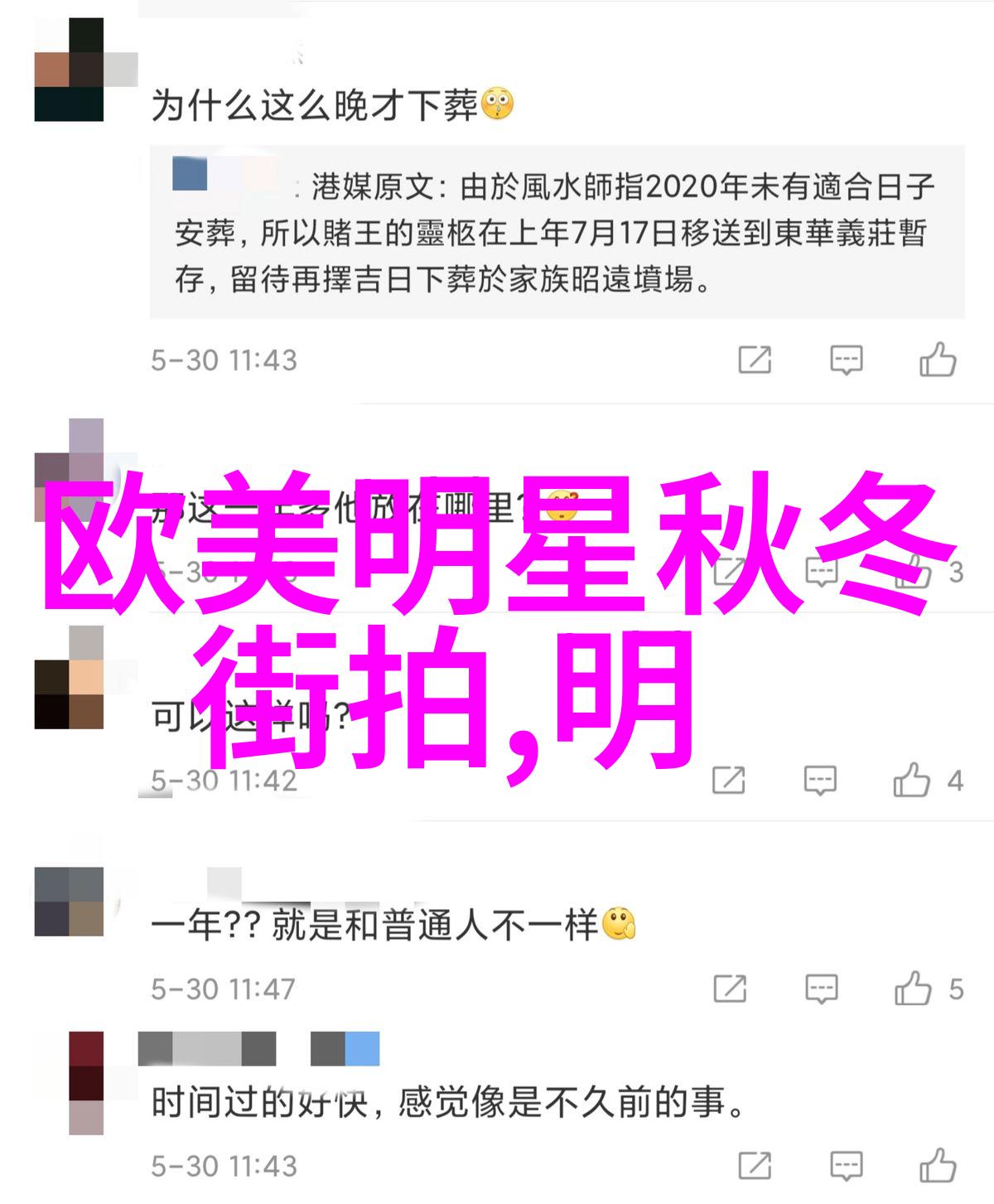Share the 时间过的好快 comment
The width and height of the screenshot is (994, 1204).
pyautogui.click(x=755, y=1165)
